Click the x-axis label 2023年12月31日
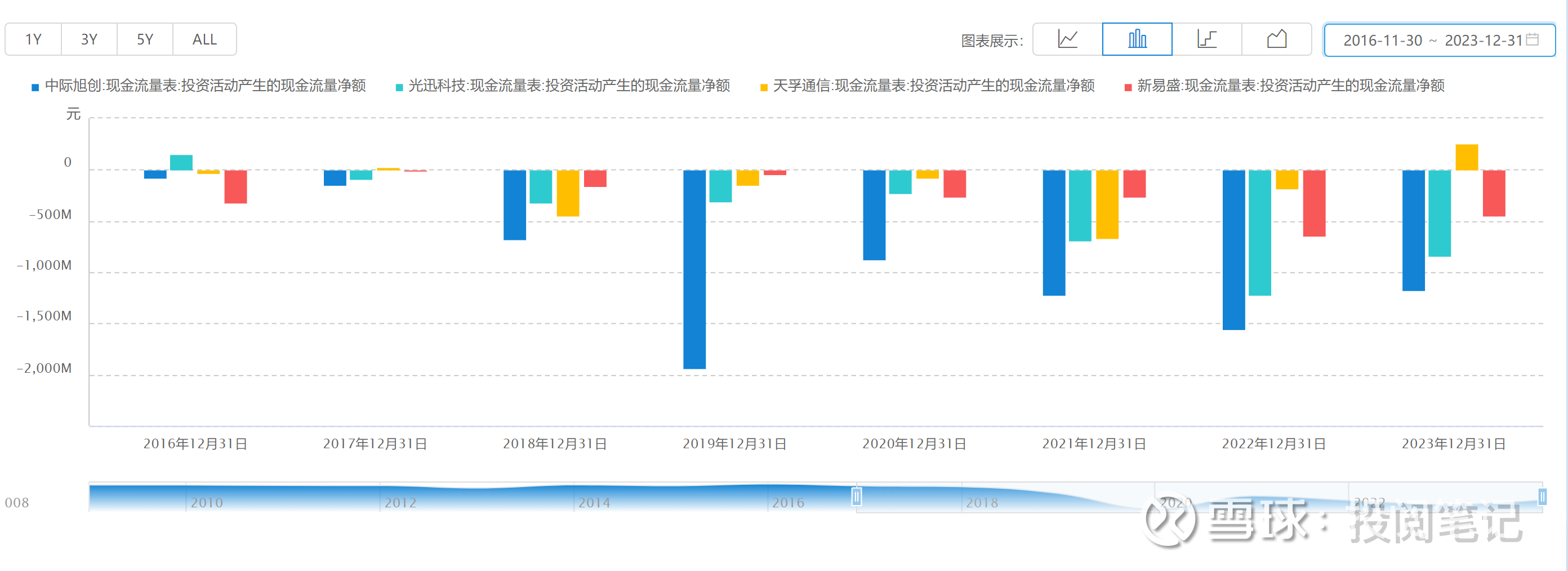 point(1454,444)
